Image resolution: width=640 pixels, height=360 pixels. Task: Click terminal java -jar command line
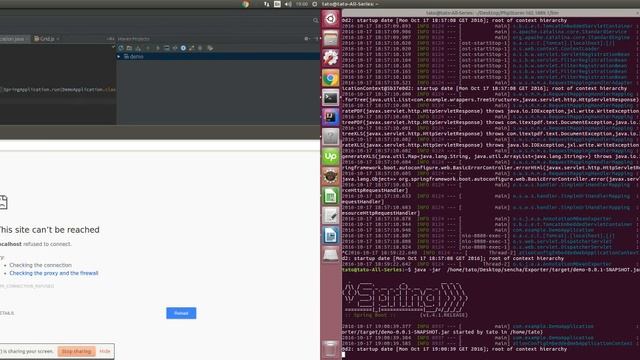pyautogui.click(x=491, y=270)
